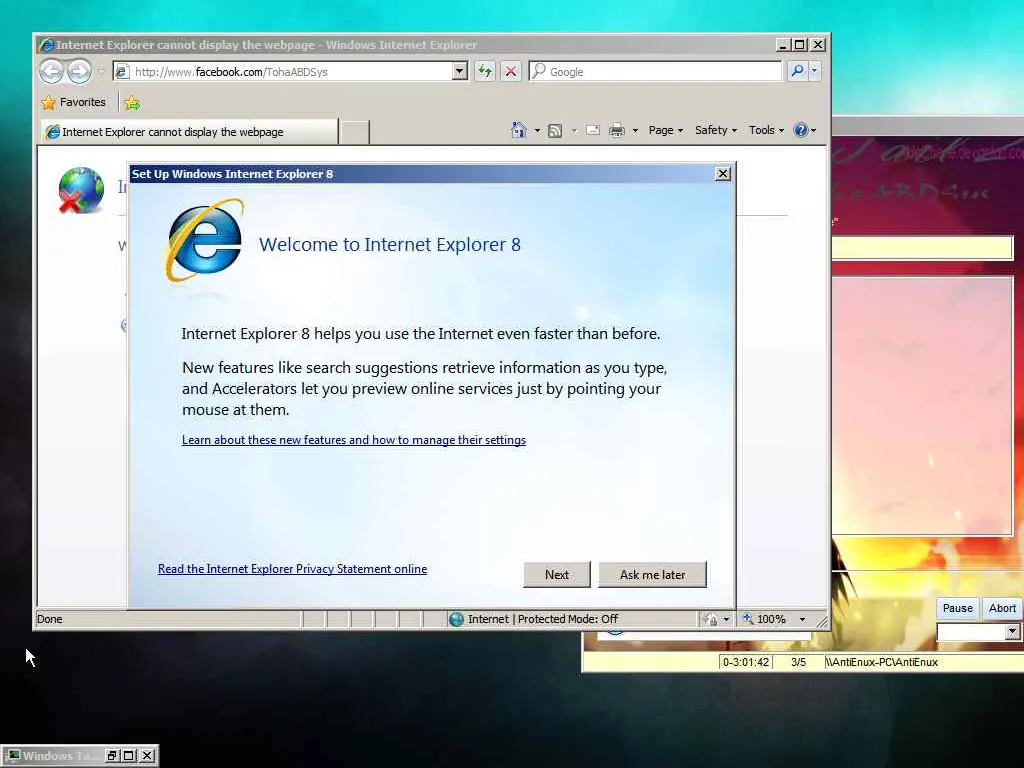Open the Page menu
This screenshot has width=1024, height=768.
[x=665, y=130]
